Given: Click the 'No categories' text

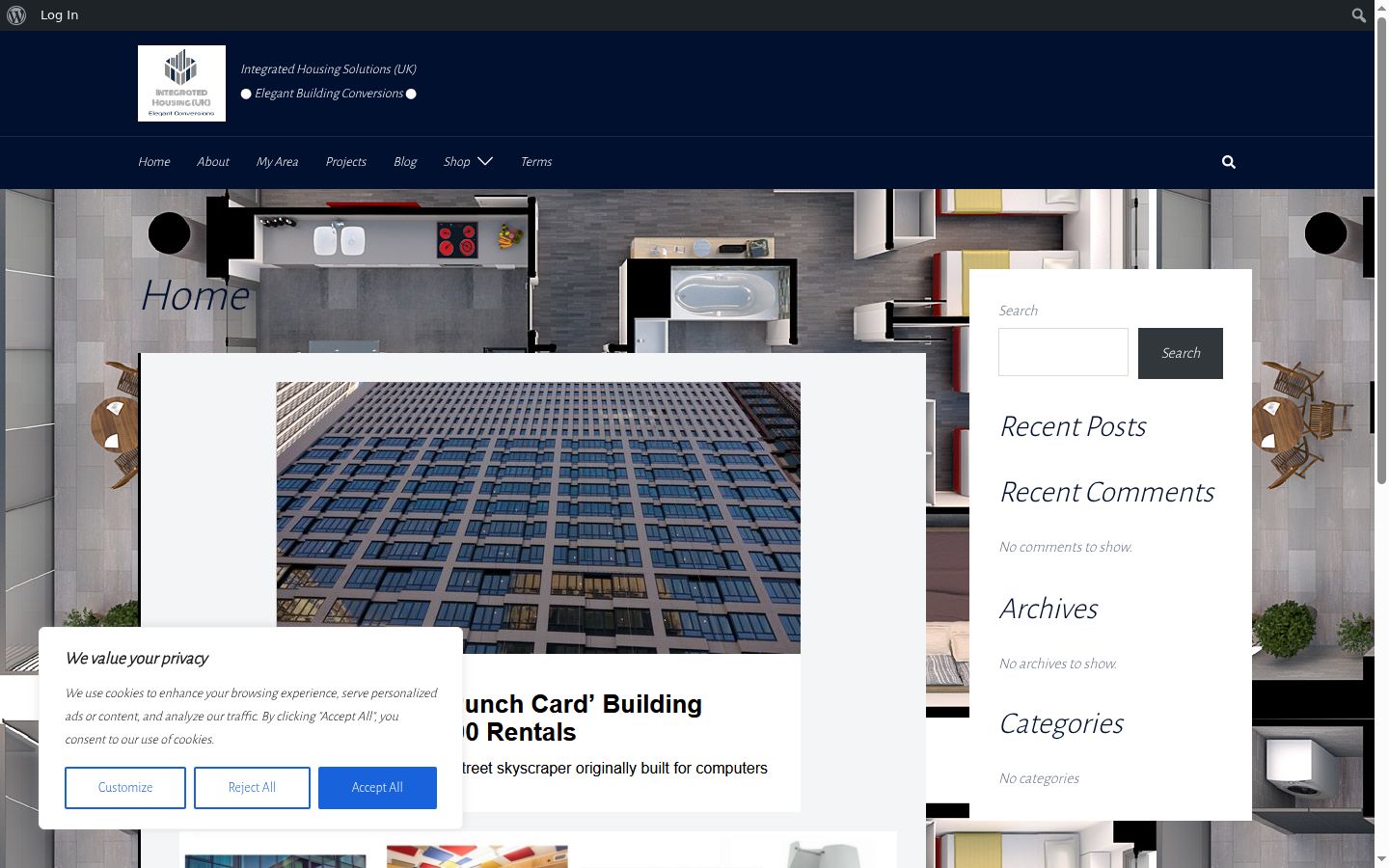Looking at the screenshot, I should tap(1039, 778).
